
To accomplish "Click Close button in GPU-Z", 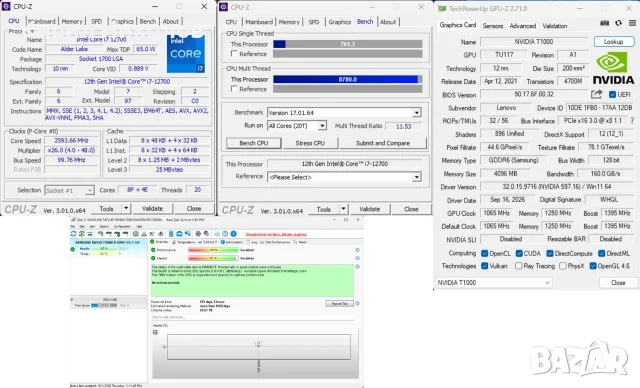I will (618, 282).
